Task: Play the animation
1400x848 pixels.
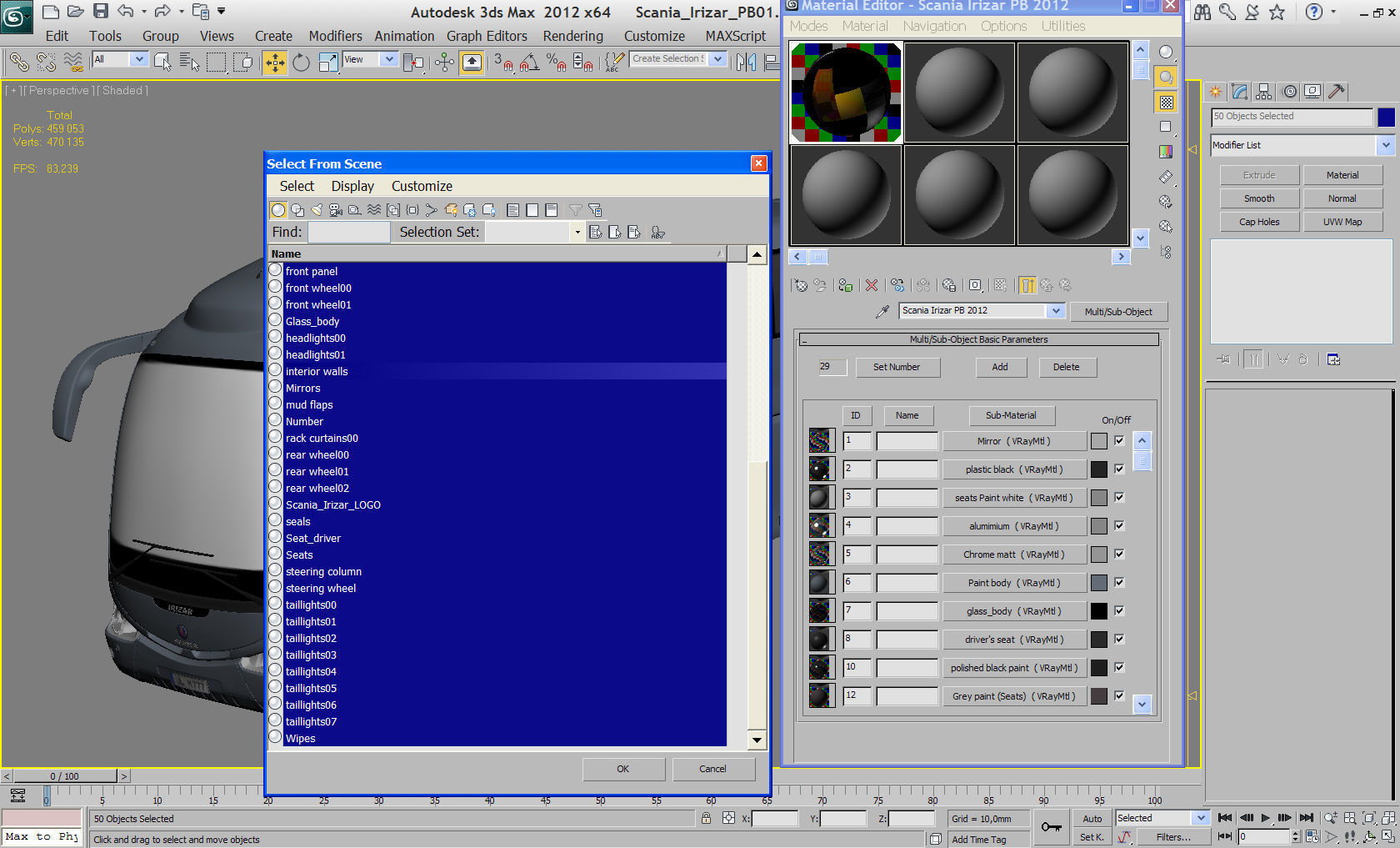Action: coord(1266,818)
